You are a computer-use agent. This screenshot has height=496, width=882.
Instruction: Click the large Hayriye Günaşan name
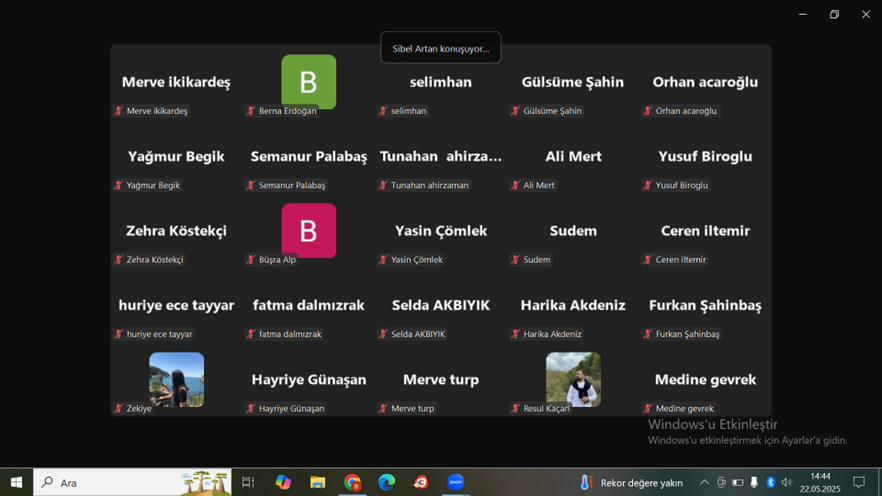pos(309,380)
